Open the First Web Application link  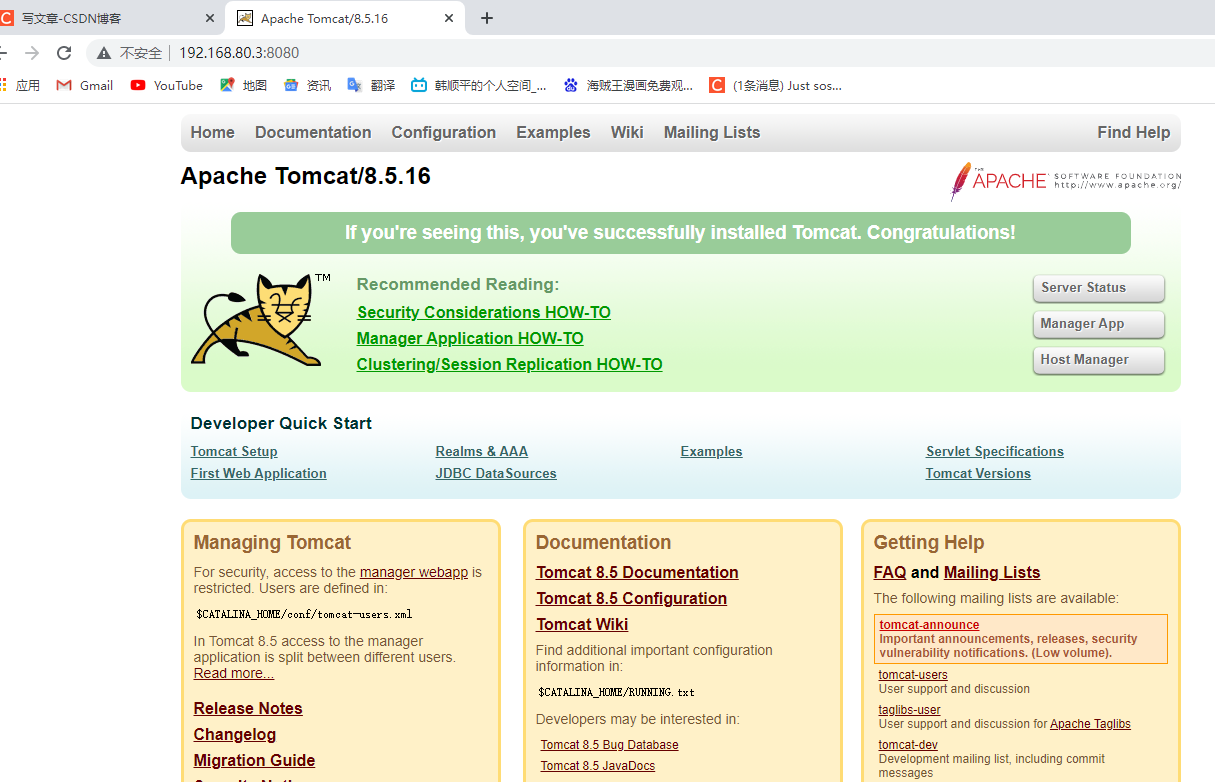259,473
